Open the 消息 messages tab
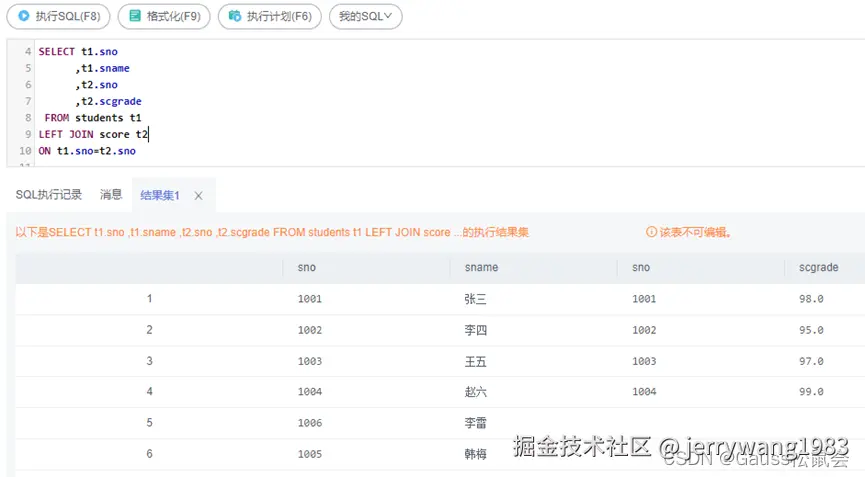 (x=111, y=195)
